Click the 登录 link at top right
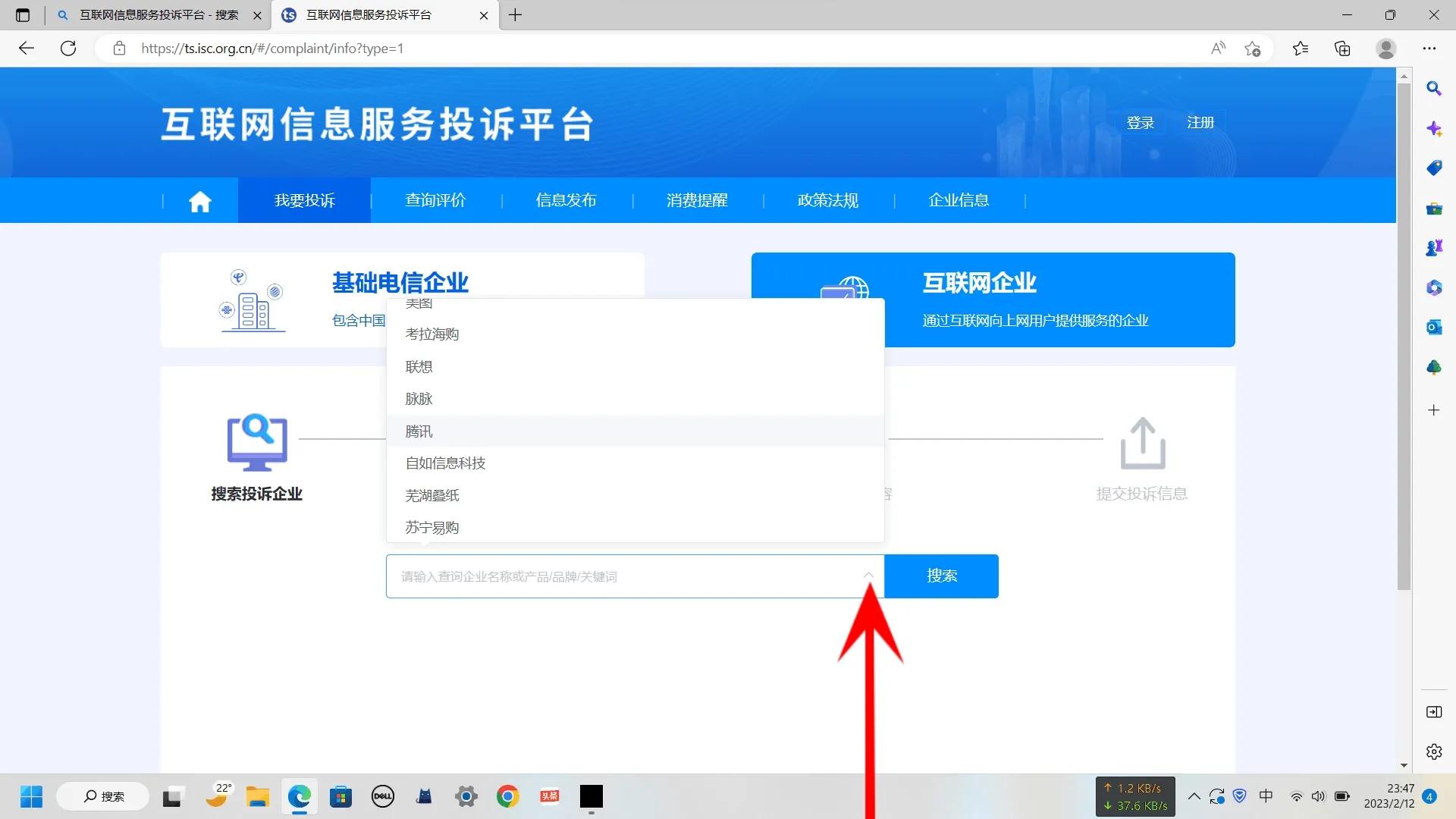1456x819 pixels. (x=1141, y=122)
